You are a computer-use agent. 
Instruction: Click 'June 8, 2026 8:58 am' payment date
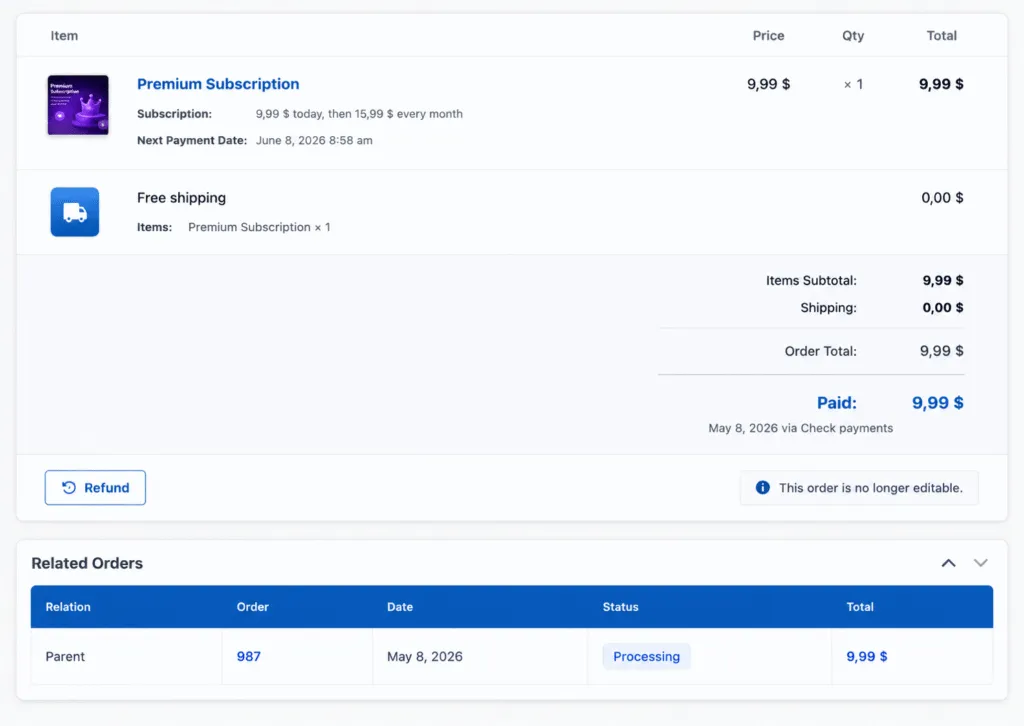click(x=314, y=140)
